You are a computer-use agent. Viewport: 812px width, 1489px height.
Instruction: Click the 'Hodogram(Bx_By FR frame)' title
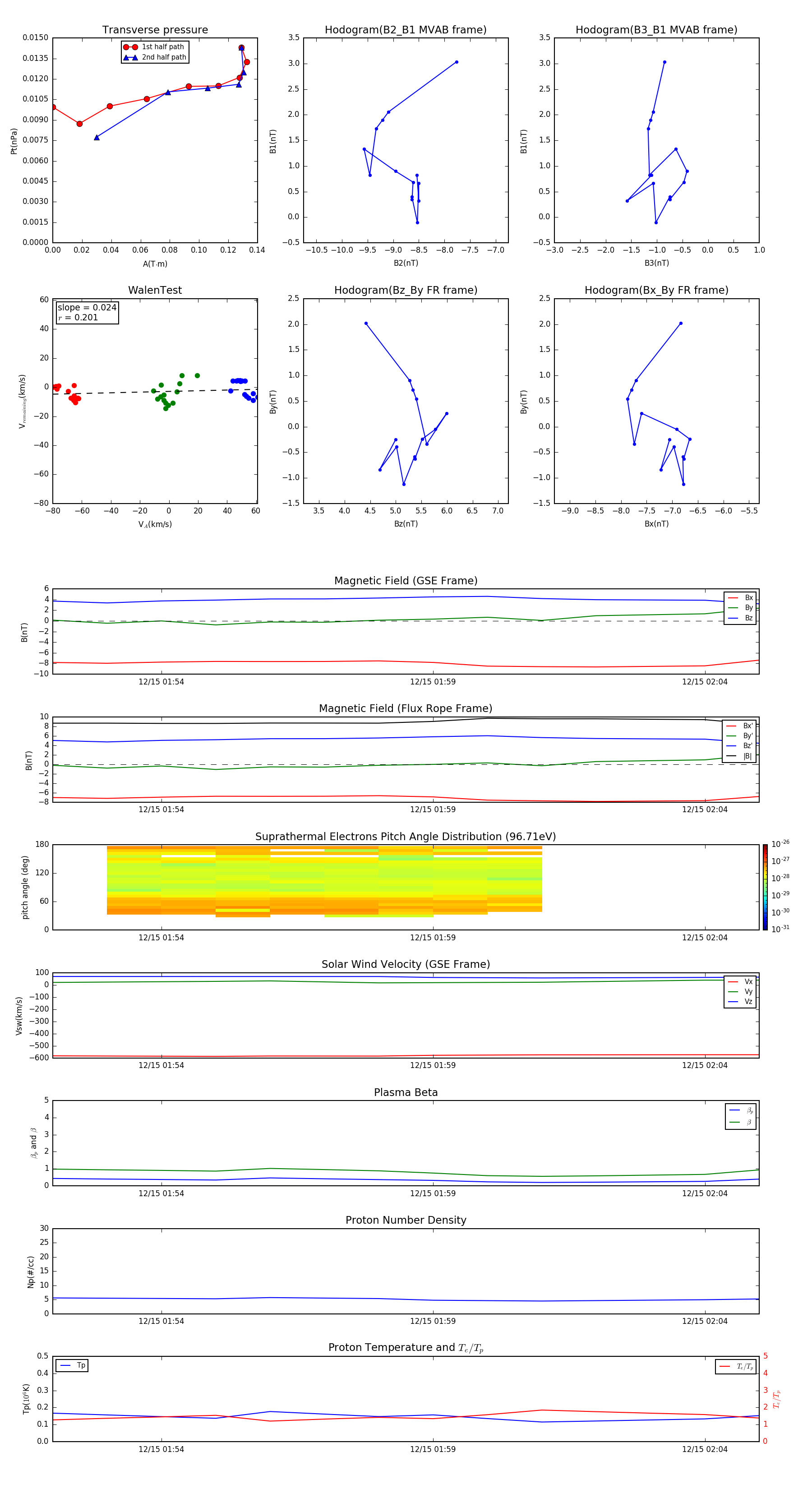(656, 290)
